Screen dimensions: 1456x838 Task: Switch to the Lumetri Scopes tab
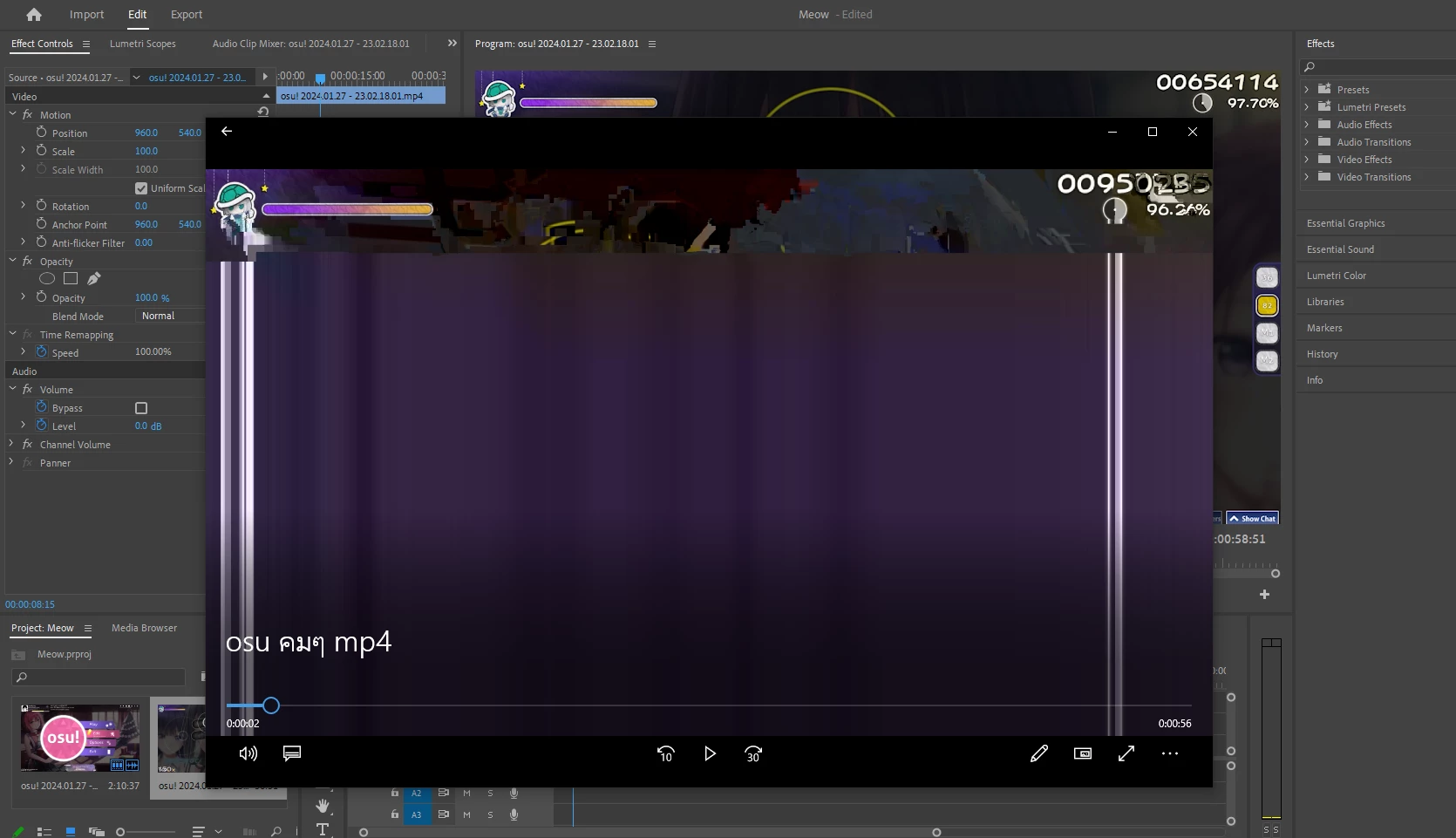click(142, 44)
